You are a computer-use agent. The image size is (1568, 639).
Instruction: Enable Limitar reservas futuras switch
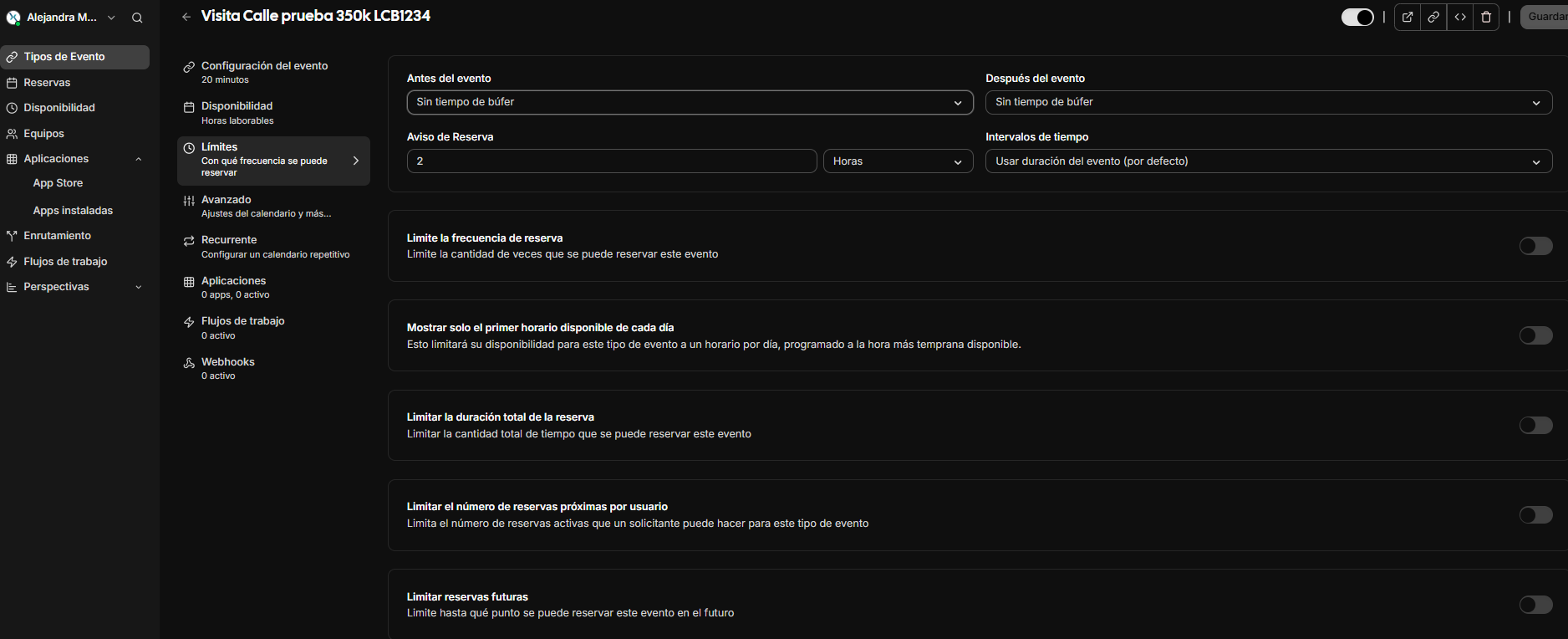[1535, 605]
